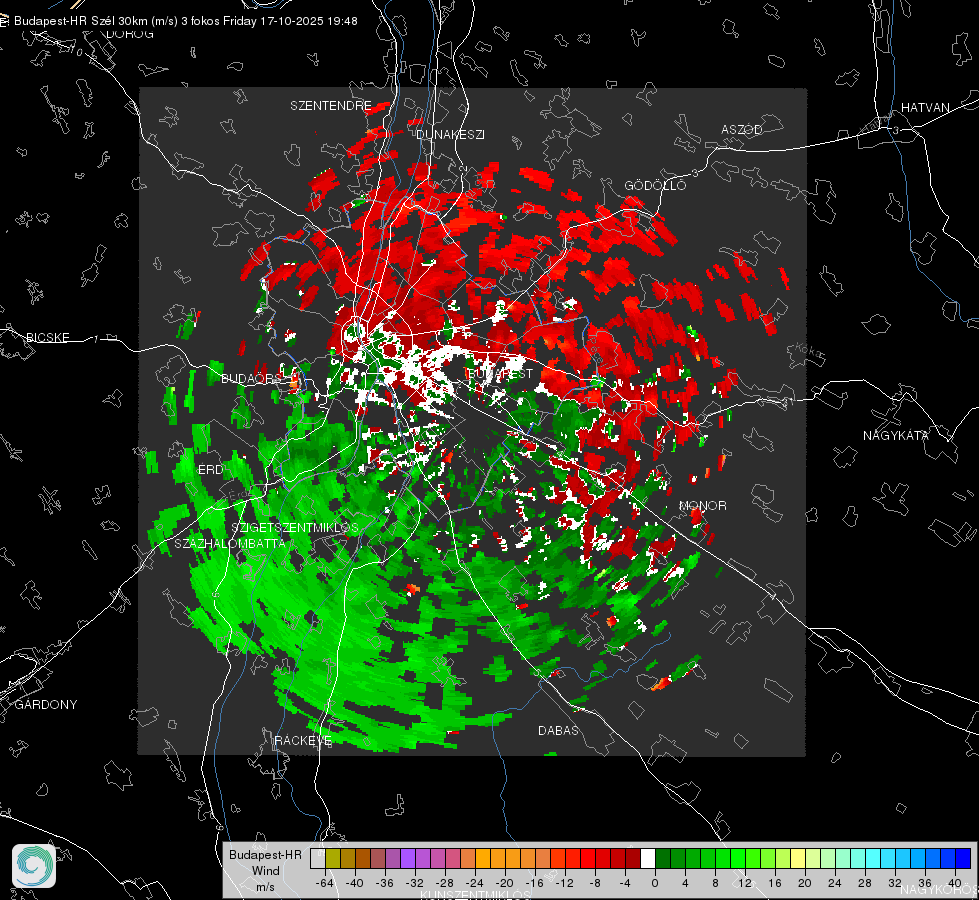Click the BUDAPEST label at radar center
This screenshot has width=979, height=900.
coord(500,373)
